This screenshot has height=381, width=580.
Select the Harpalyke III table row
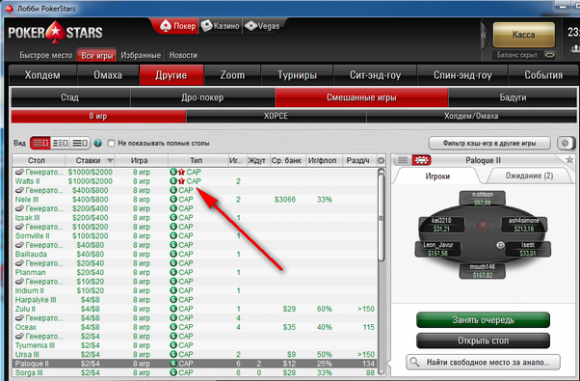195,300
